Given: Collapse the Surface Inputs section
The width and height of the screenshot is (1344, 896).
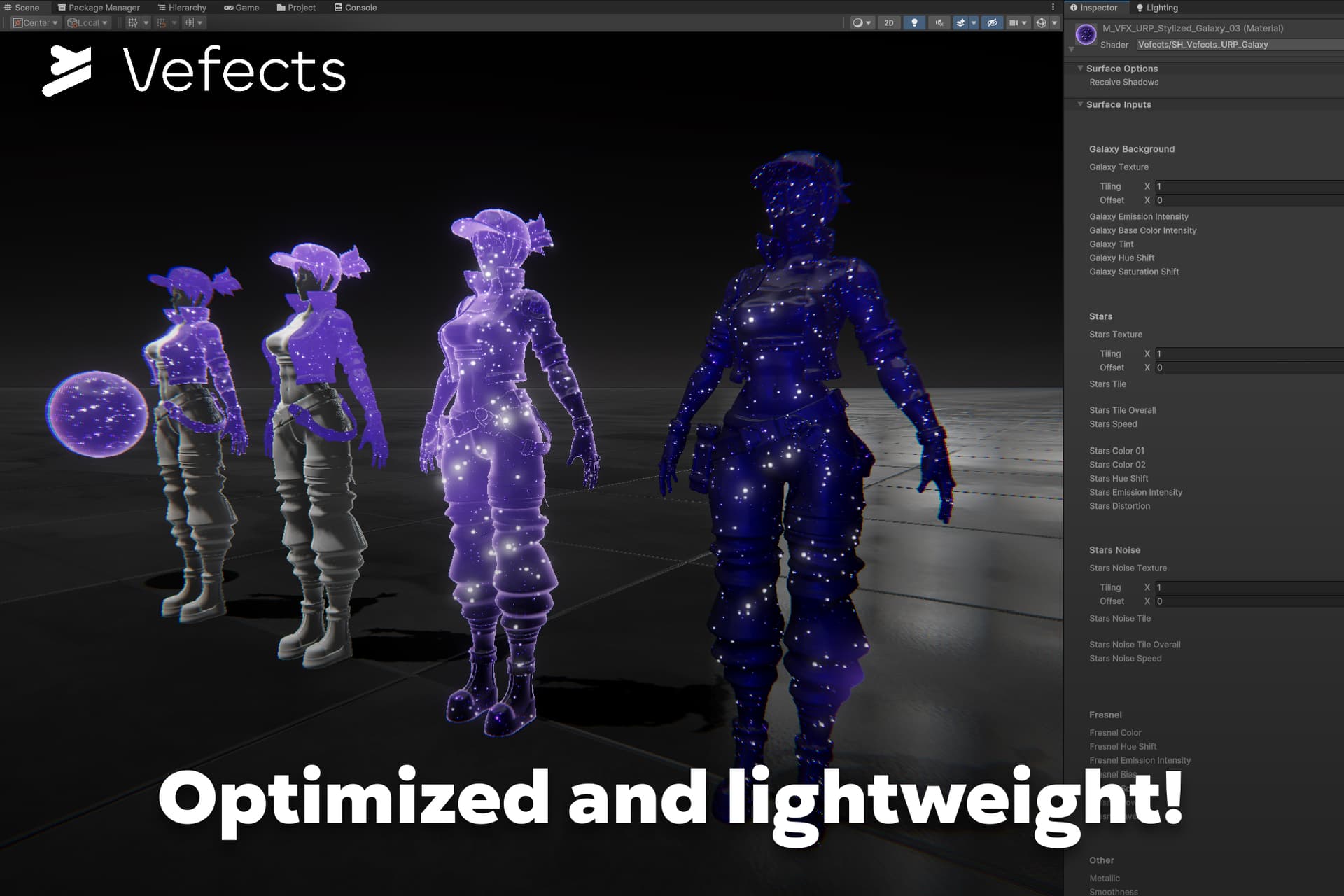Looking at the screenshot, I should pyautogui.click(x=1080, y=104).
